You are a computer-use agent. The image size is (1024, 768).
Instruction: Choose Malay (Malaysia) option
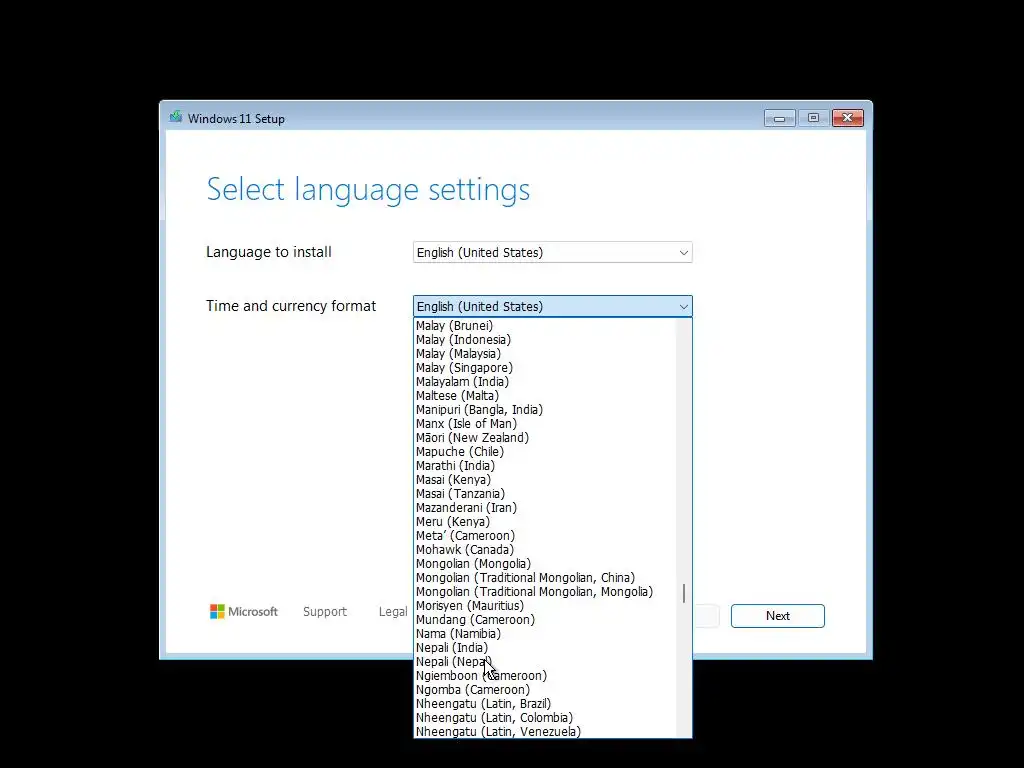(x=545, y=354)
